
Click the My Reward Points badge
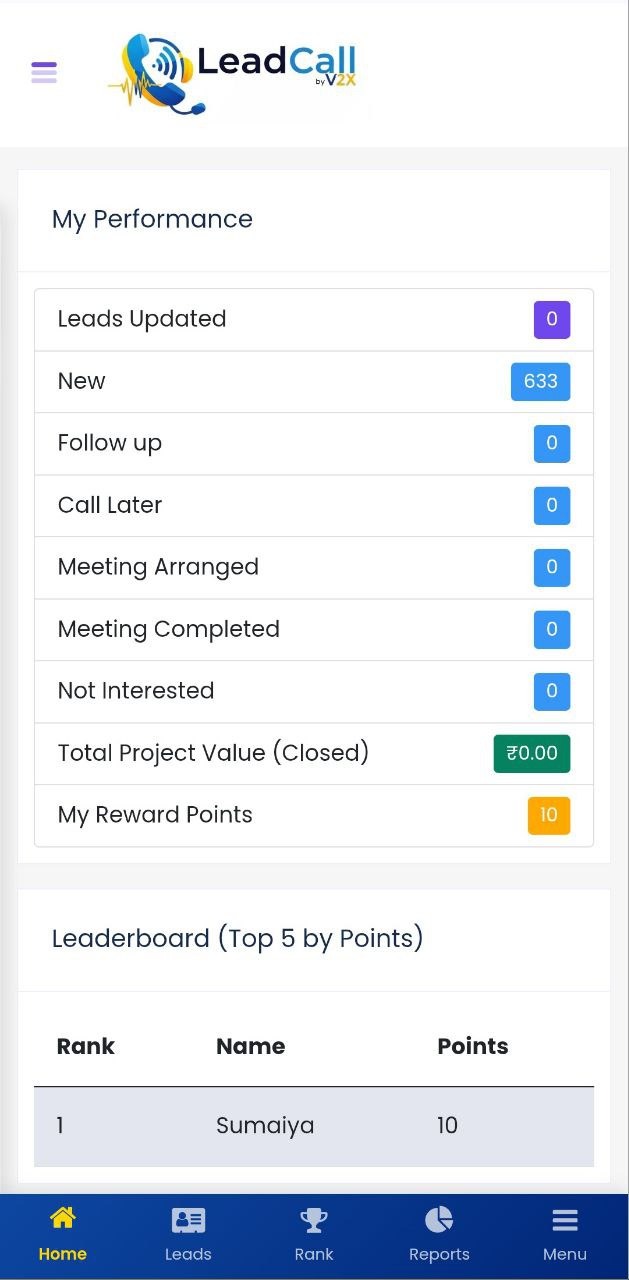click(x=548, y=815)
